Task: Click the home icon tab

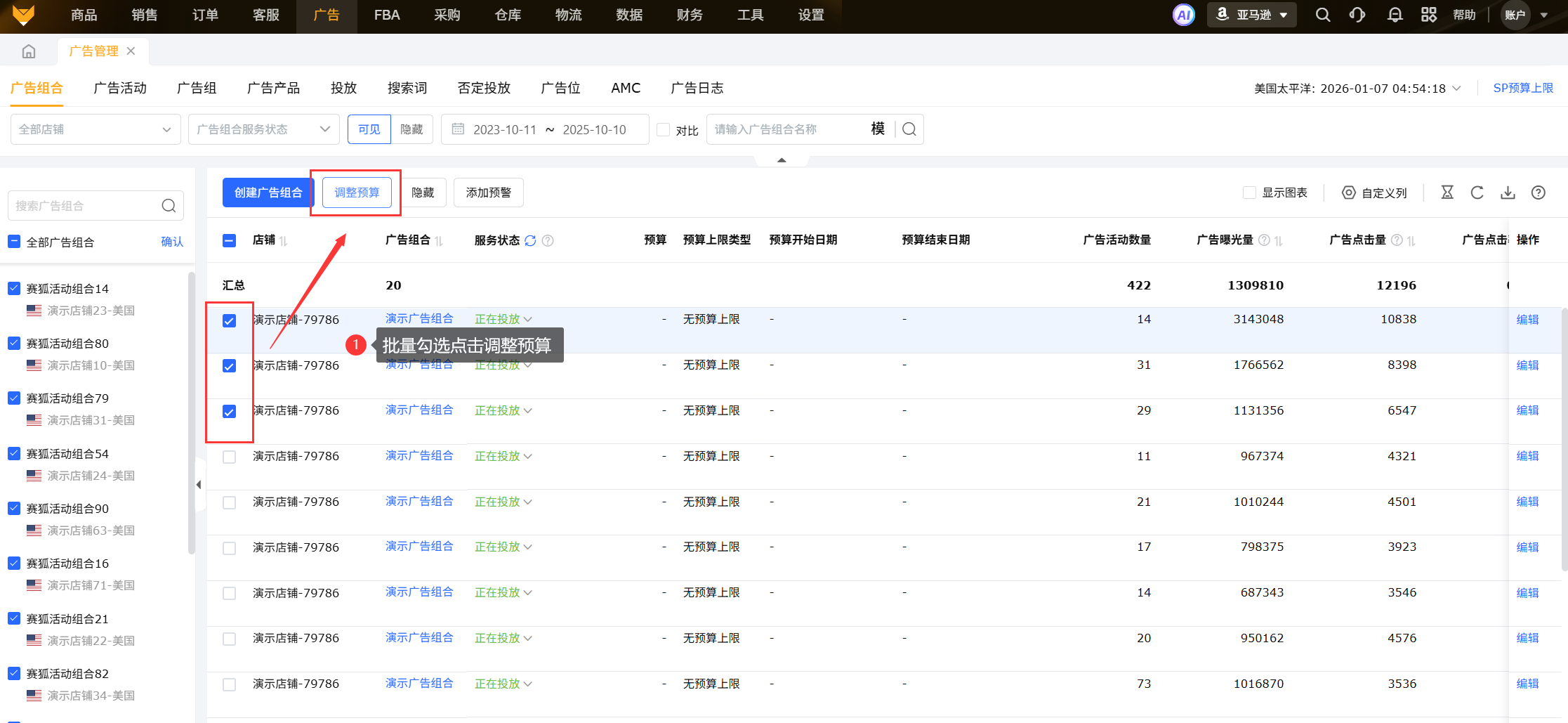Action: (29, 51)
